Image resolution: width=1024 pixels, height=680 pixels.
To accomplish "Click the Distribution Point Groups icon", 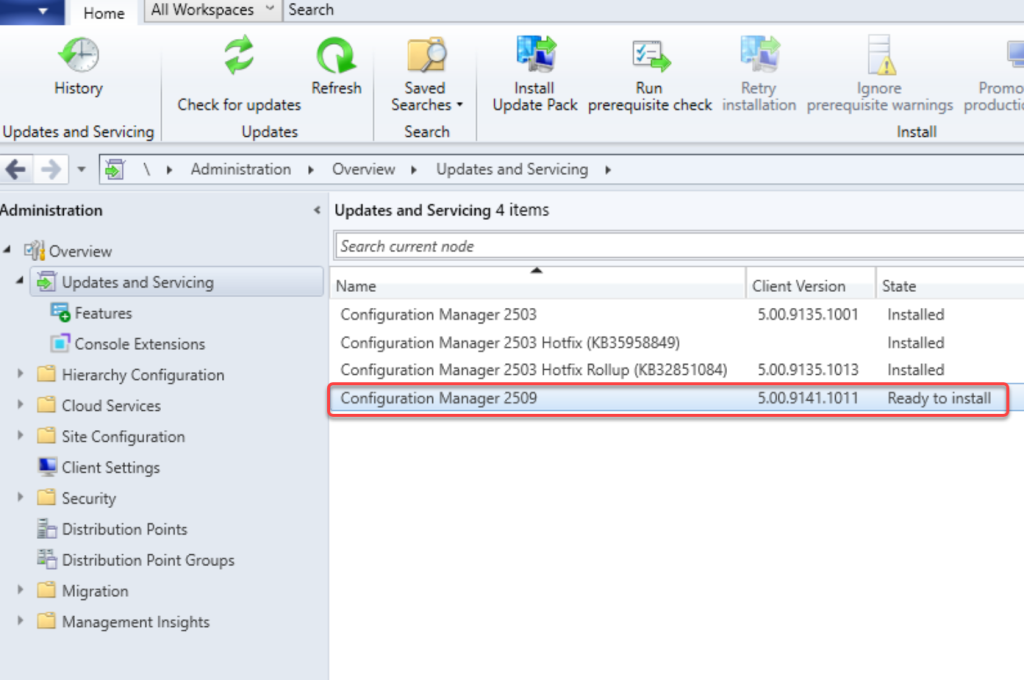I will pyautogui.click(x=46, y=559).
